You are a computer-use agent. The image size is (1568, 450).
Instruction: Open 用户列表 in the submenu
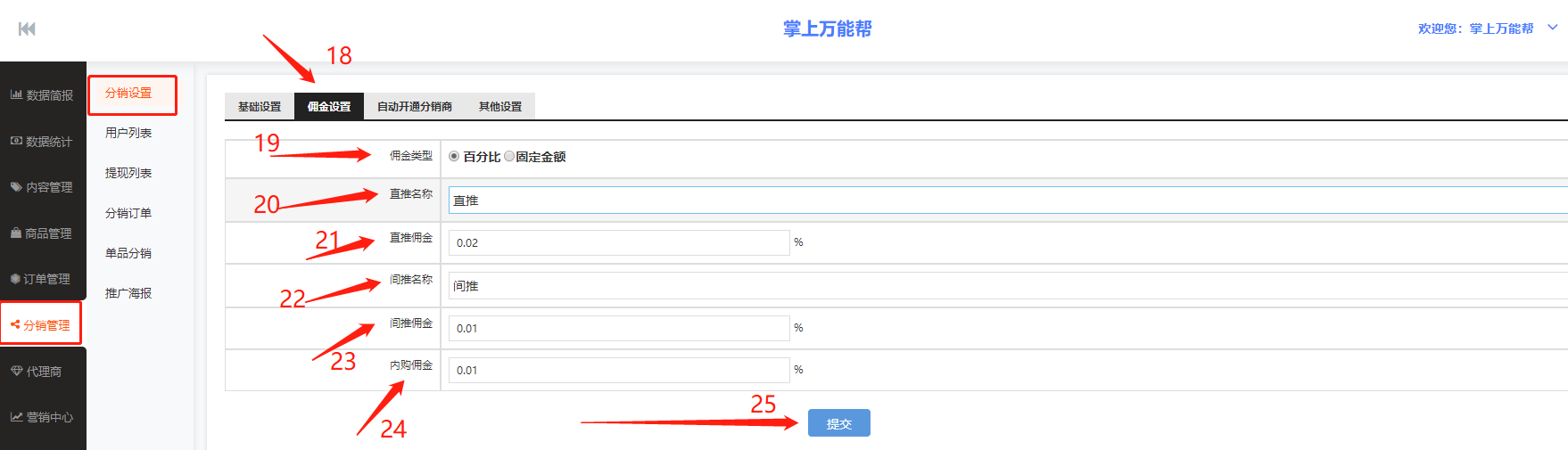point(128,133)
